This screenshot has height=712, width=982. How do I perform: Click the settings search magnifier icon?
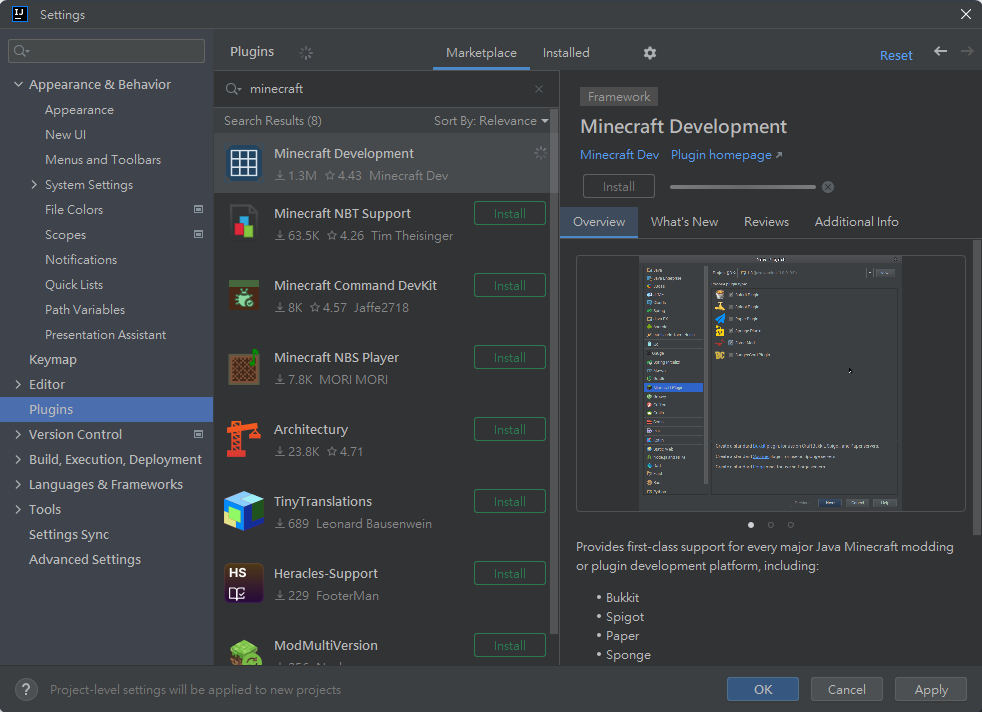click(x=21, y=51)
